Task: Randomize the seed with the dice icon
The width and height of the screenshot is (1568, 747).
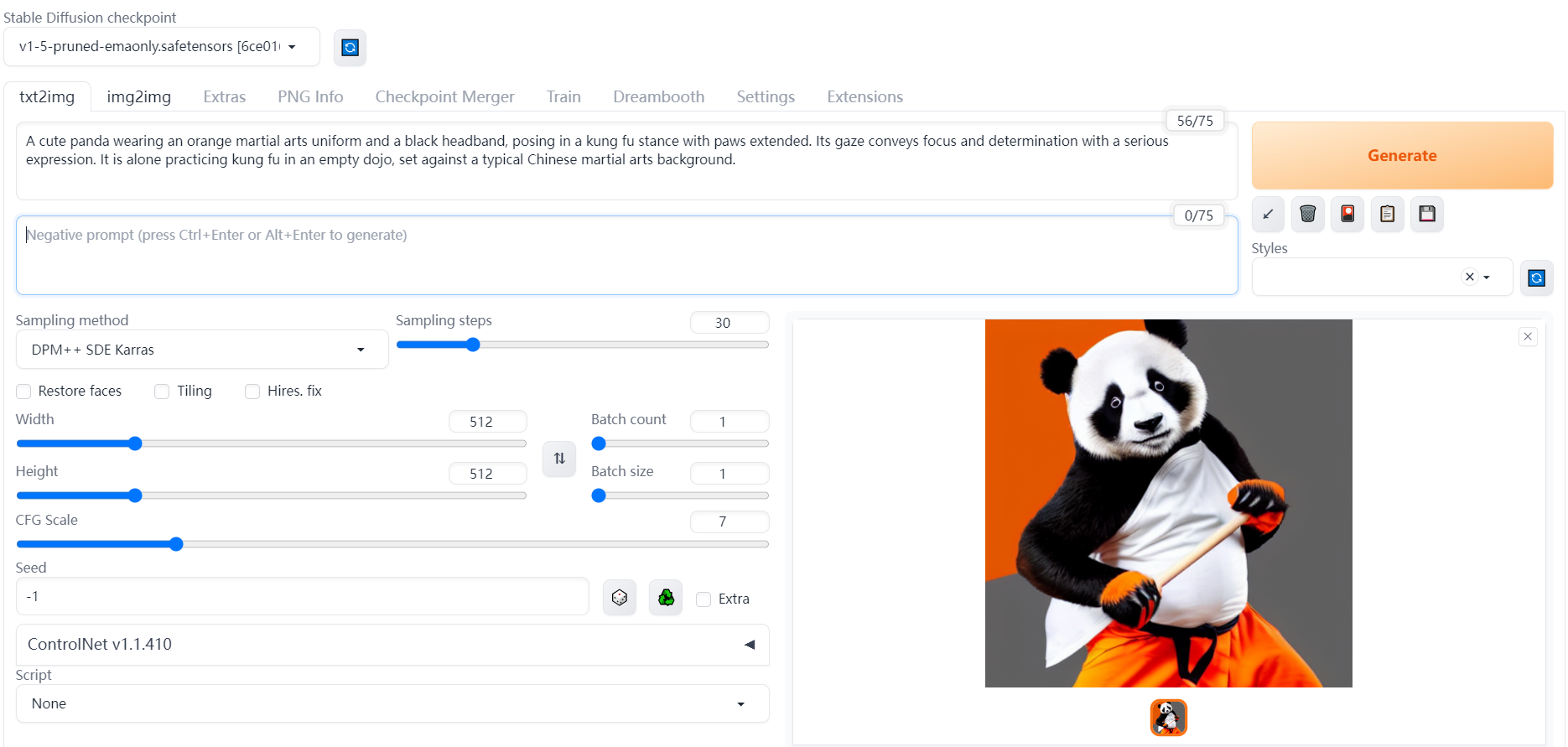Action: (x=620, y=598)
